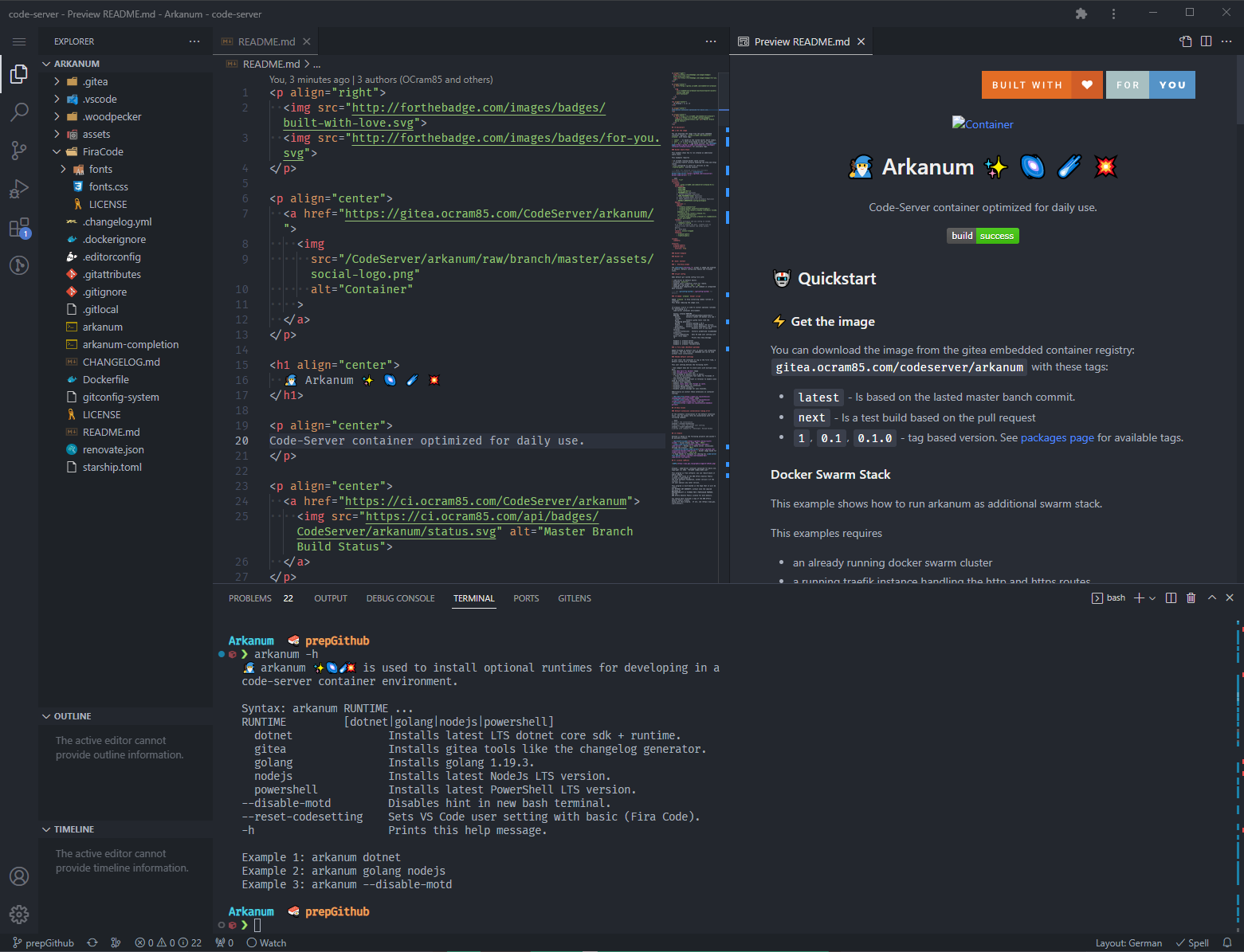1244x952 pixels.
Task: Select the GITLENS panel tab
Action: point(574,597)
